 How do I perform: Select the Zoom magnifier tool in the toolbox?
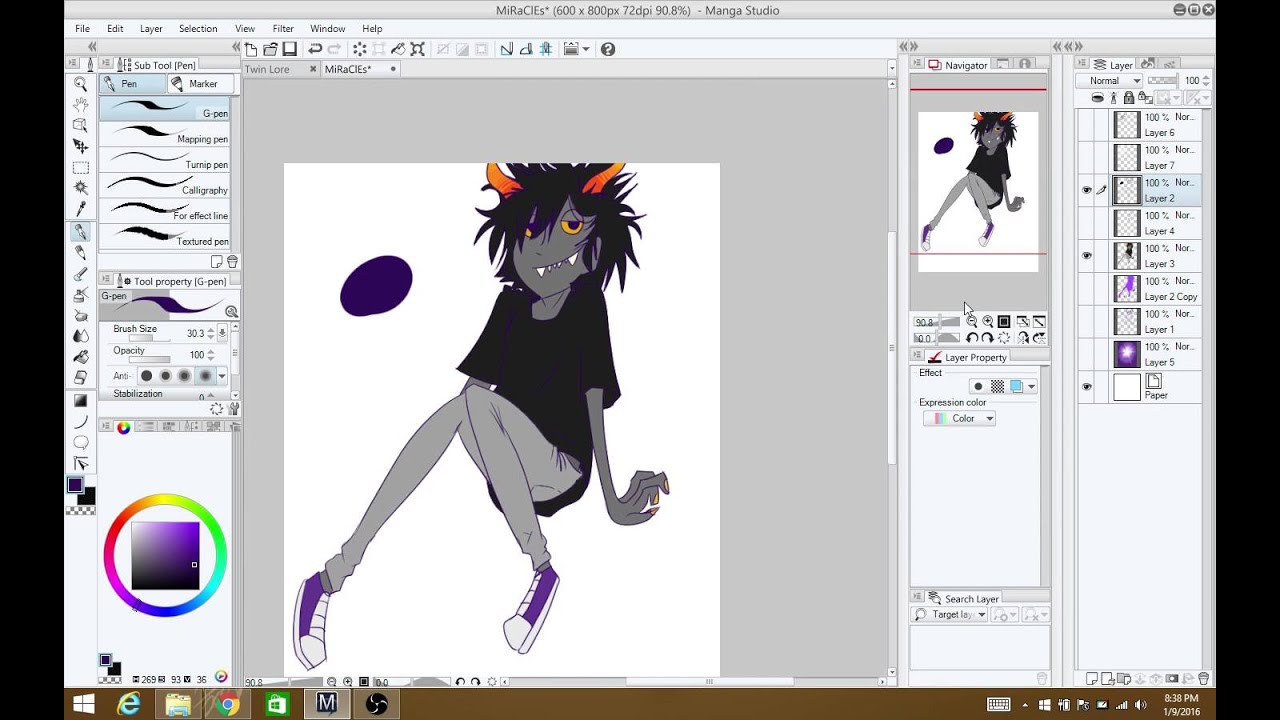80,84
